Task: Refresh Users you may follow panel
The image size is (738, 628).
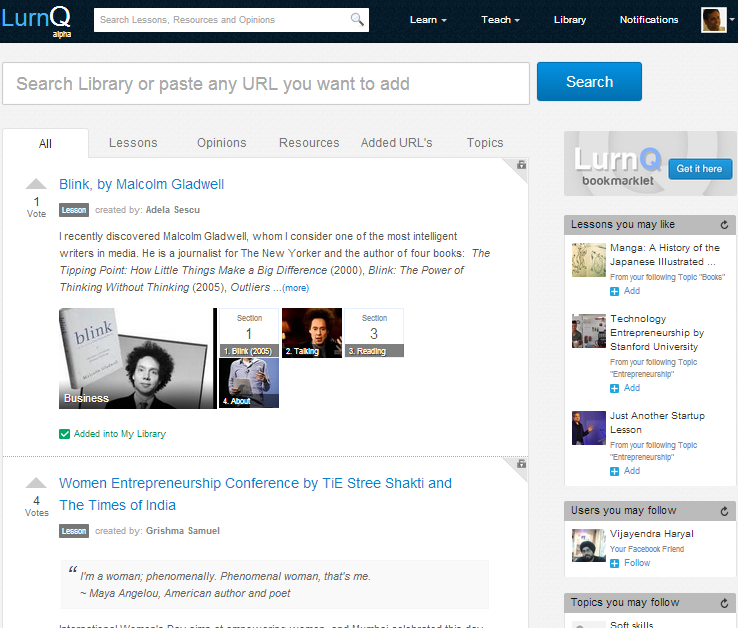Action: tap(724, 511)
